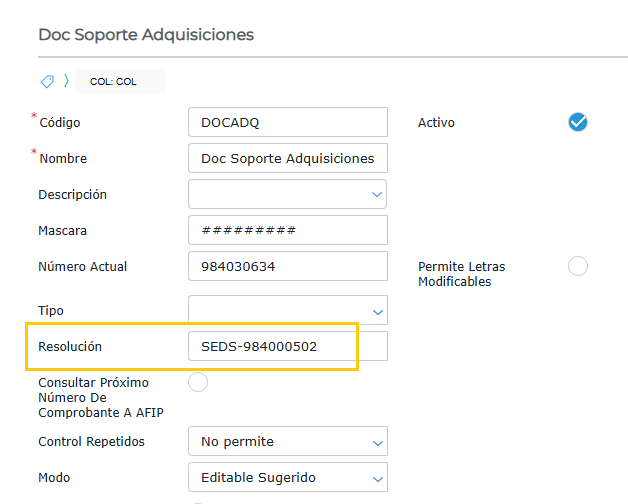Uncheck the Activo checkbox

pos(577,122)
